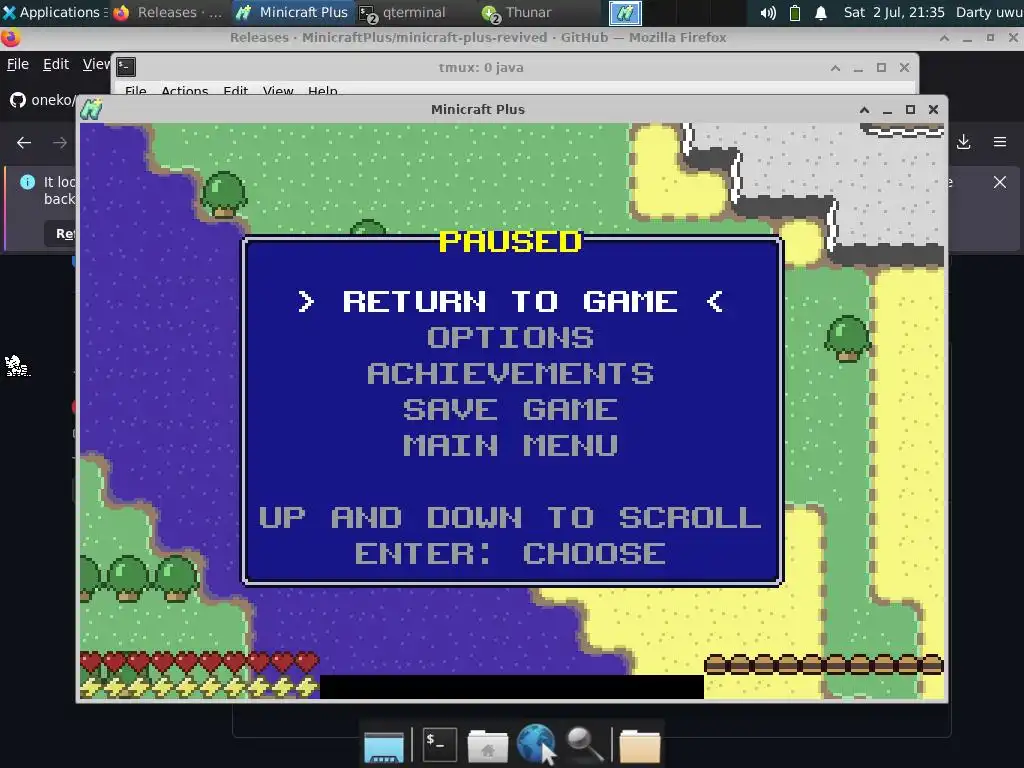Shade the tmux terminal window with the up-arrow
Screen dimensions: 1024x768
coord(835,67)
